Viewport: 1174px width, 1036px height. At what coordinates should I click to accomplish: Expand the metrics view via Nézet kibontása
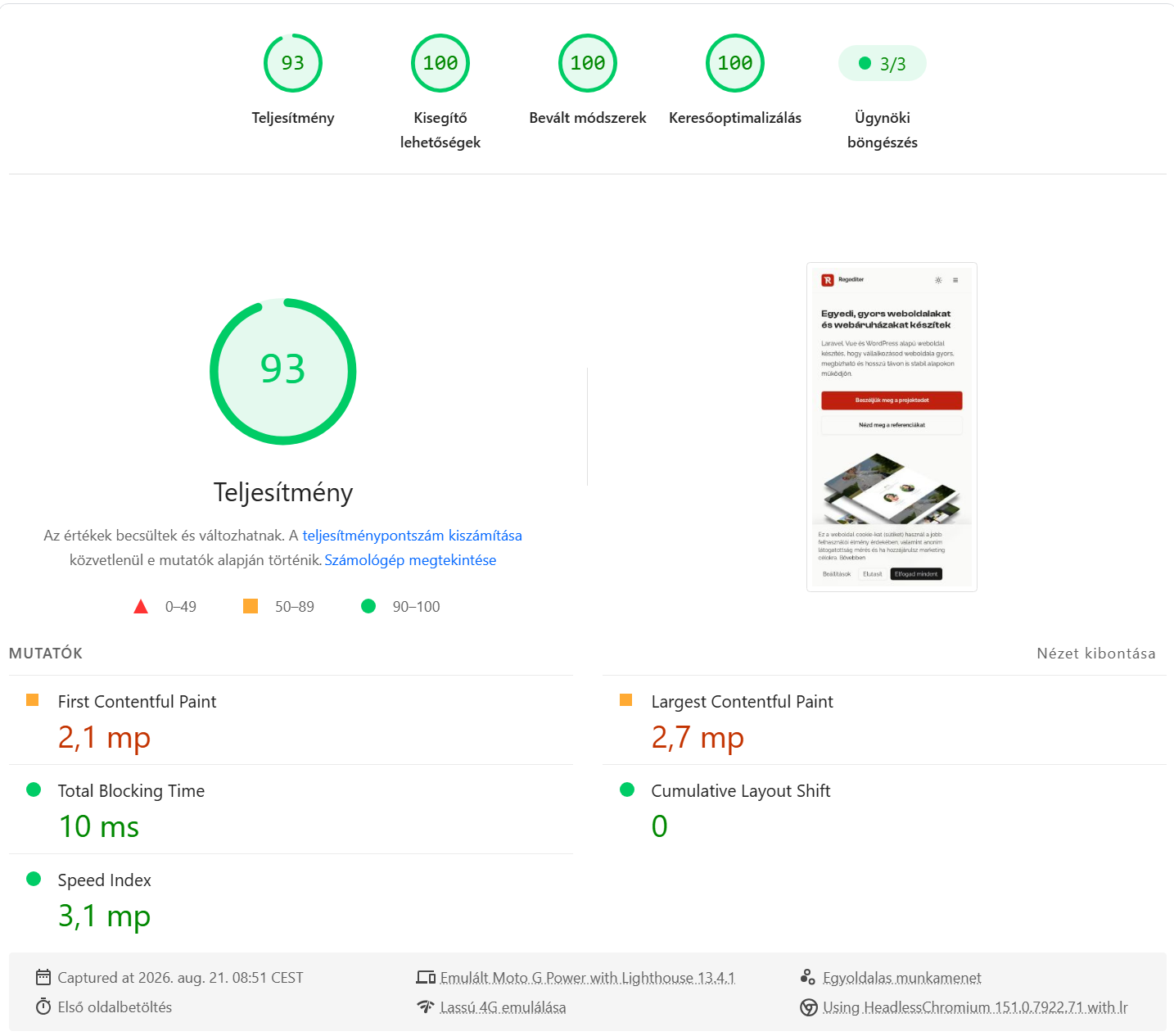click(x=1096, y=654)
